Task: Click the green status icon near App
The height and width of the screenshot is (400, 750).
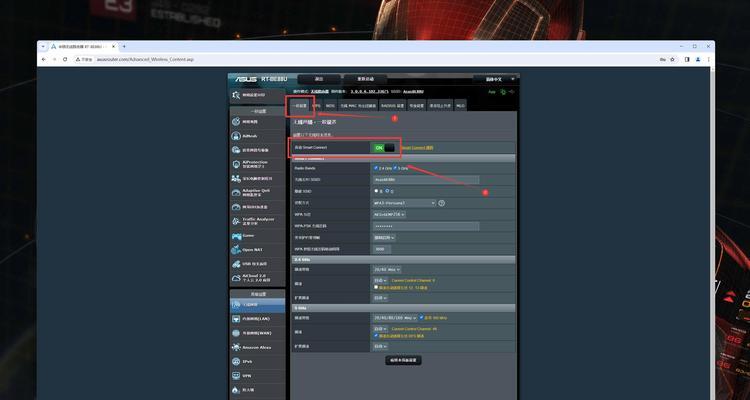Action: (503, 92)
